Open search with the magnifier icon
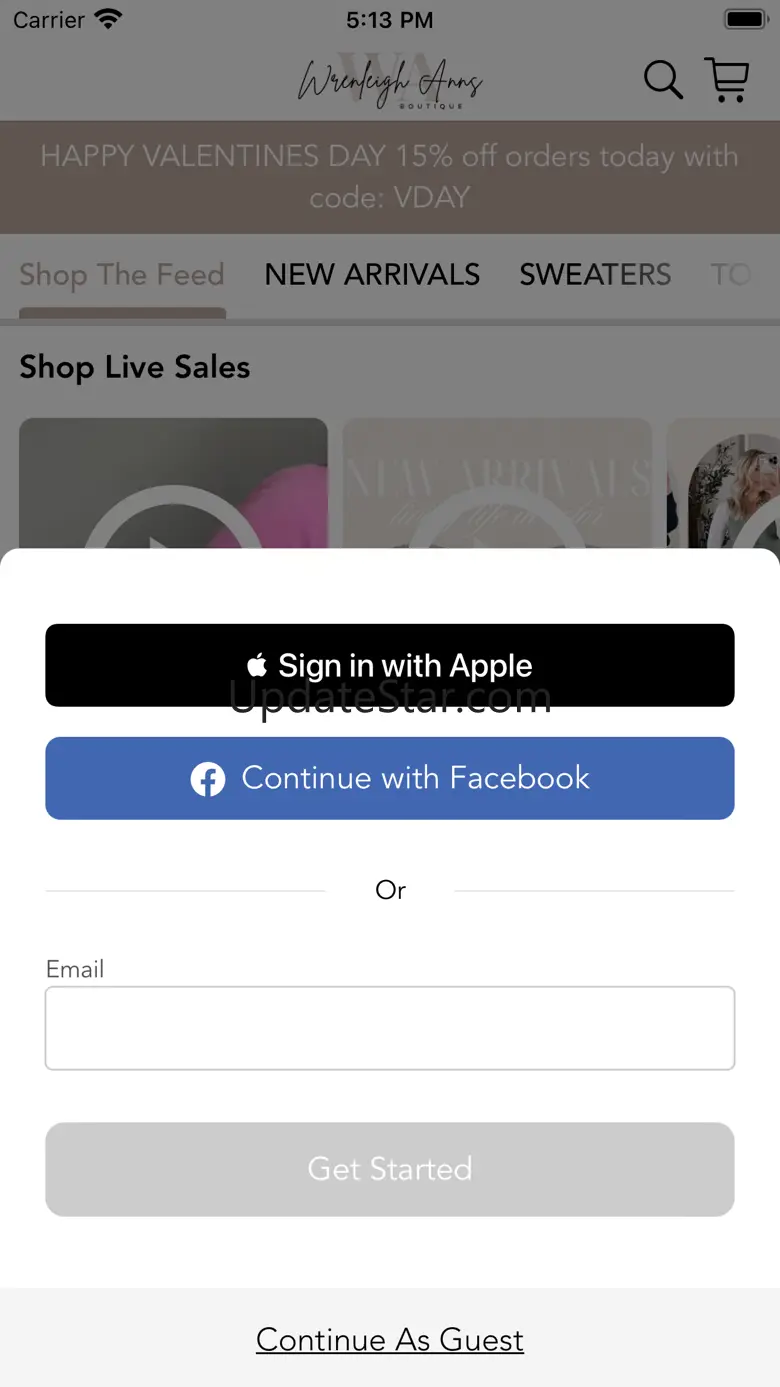 point(663,80)
